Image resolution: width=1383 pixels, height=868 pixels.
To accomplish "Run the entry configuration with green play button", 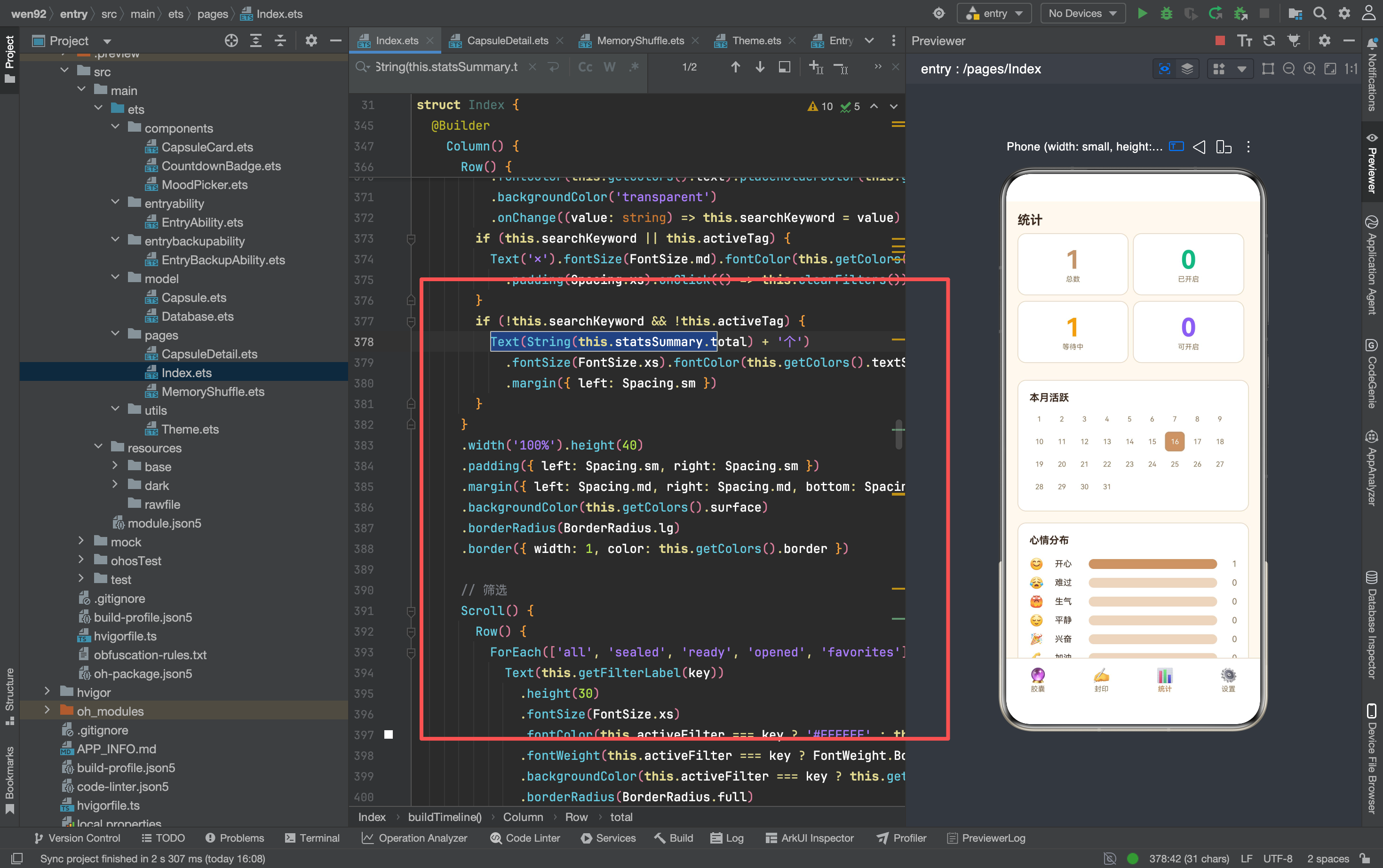I will (1142, 13).
